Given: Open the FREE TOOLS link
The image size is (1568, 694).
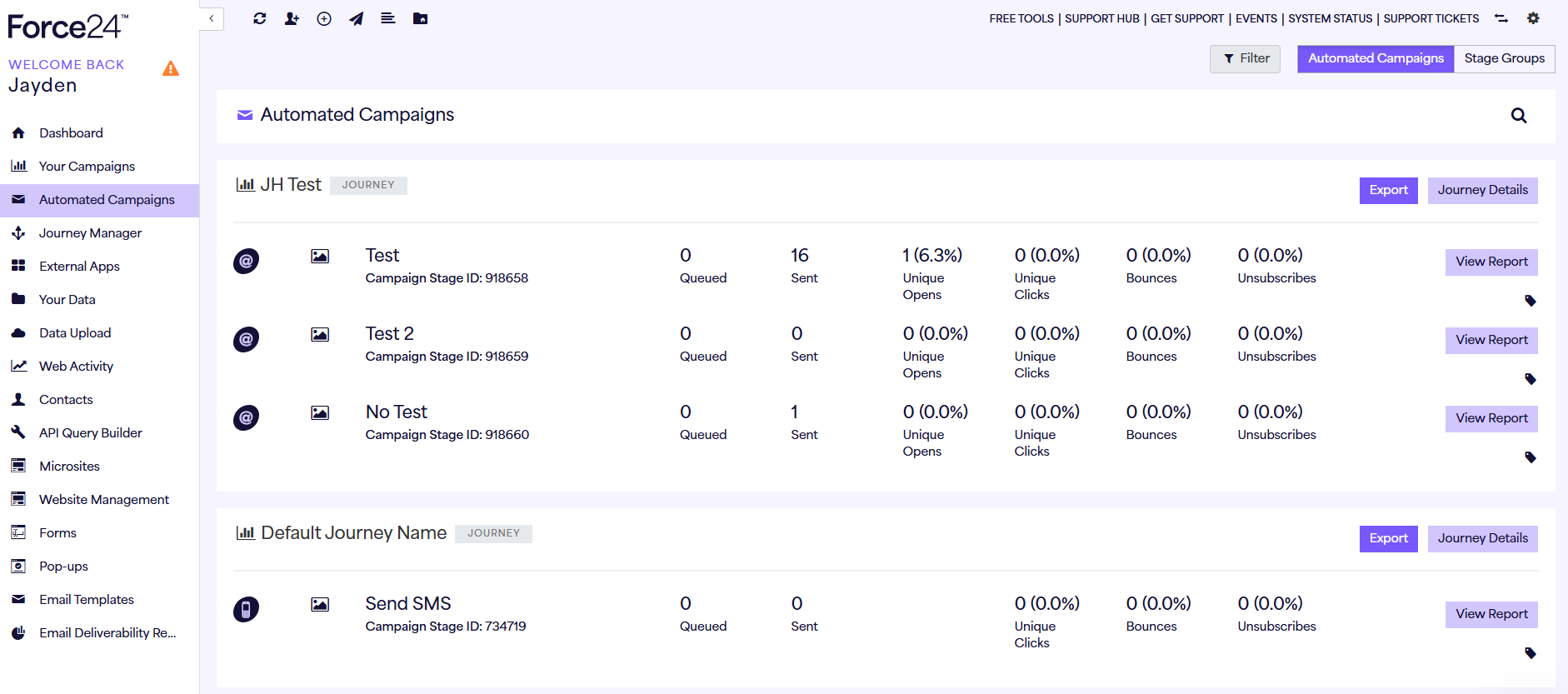Looking at the screenshot, I should 1021,18.
